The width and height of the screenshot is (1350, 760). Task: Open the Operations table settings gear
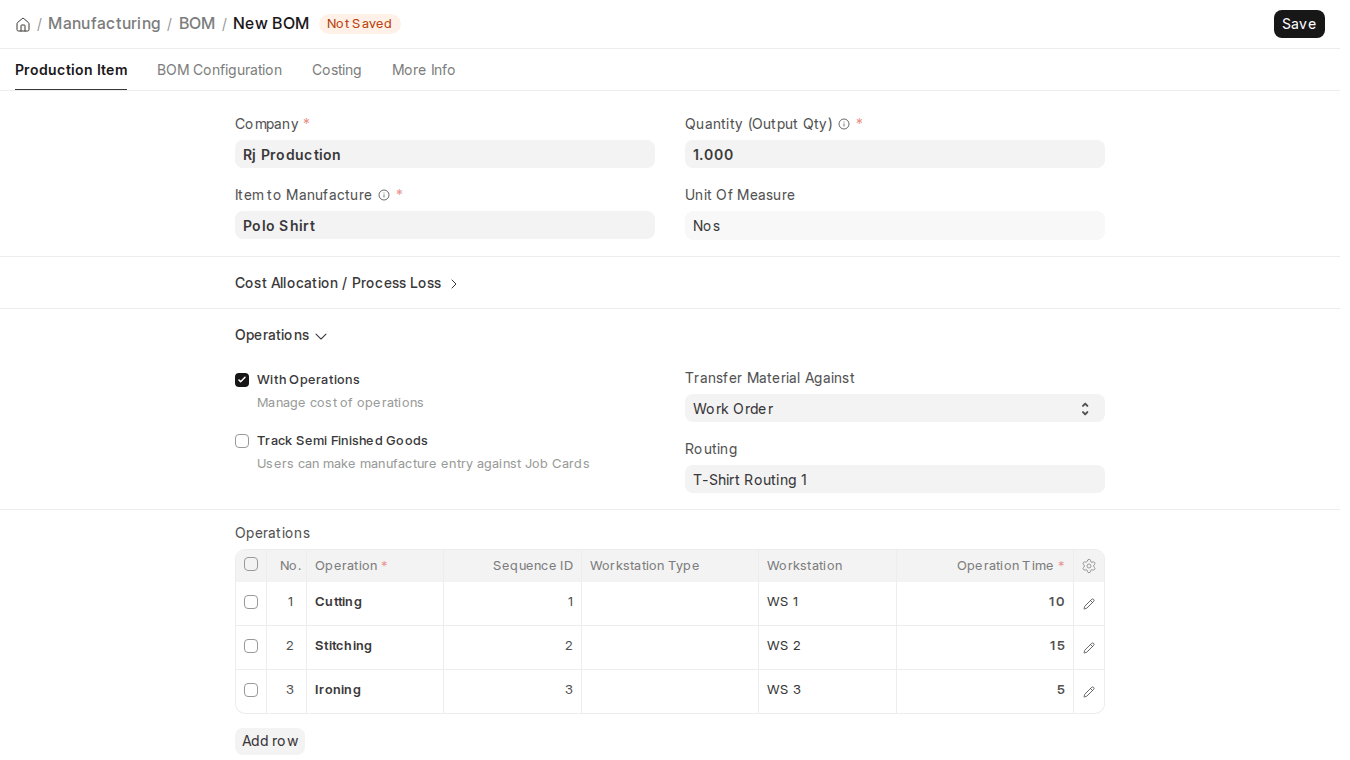(1089, 566)
